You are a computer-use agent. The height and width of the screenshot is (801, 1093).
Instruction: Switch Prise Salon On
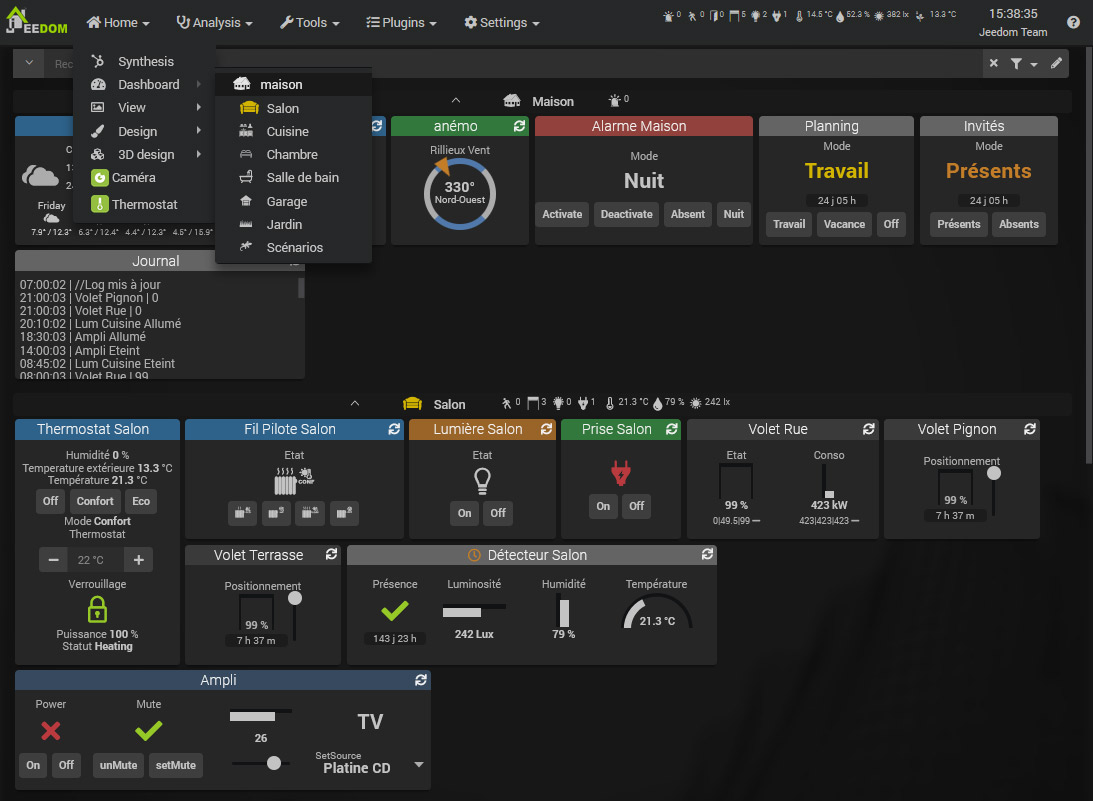[603, 506]
